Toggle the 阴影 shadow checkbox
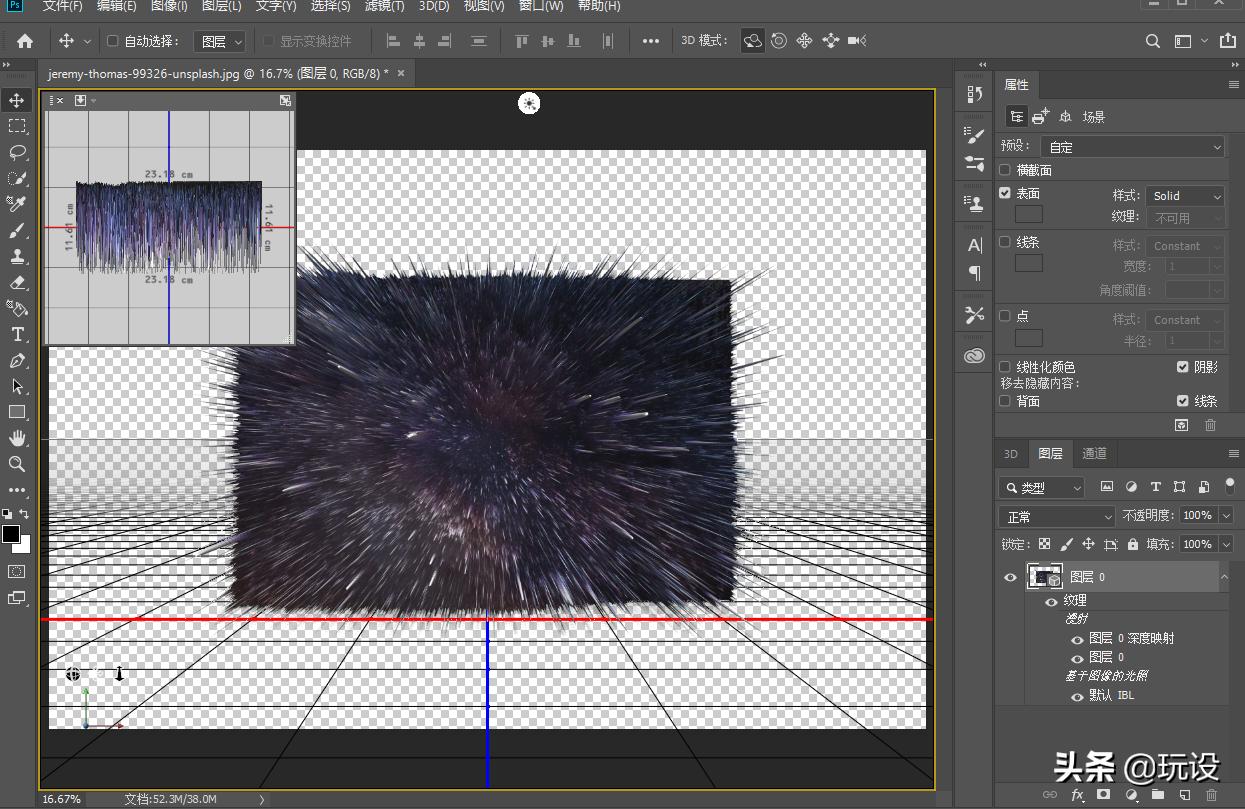The height and width of the screenshot is (809, 1245). 1183,367
